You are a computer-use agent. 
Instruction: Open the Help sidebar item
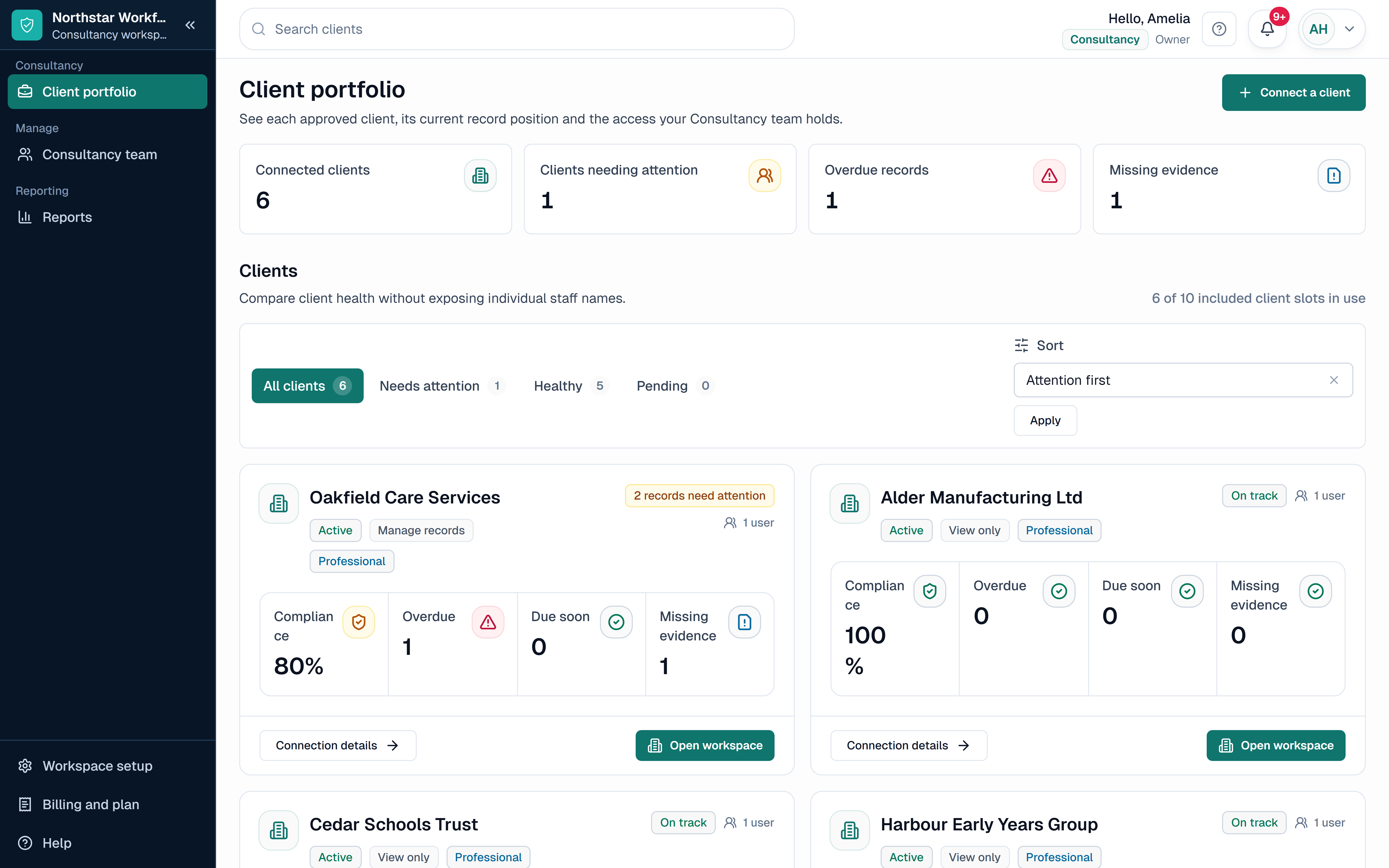click(x=107, y=843)
